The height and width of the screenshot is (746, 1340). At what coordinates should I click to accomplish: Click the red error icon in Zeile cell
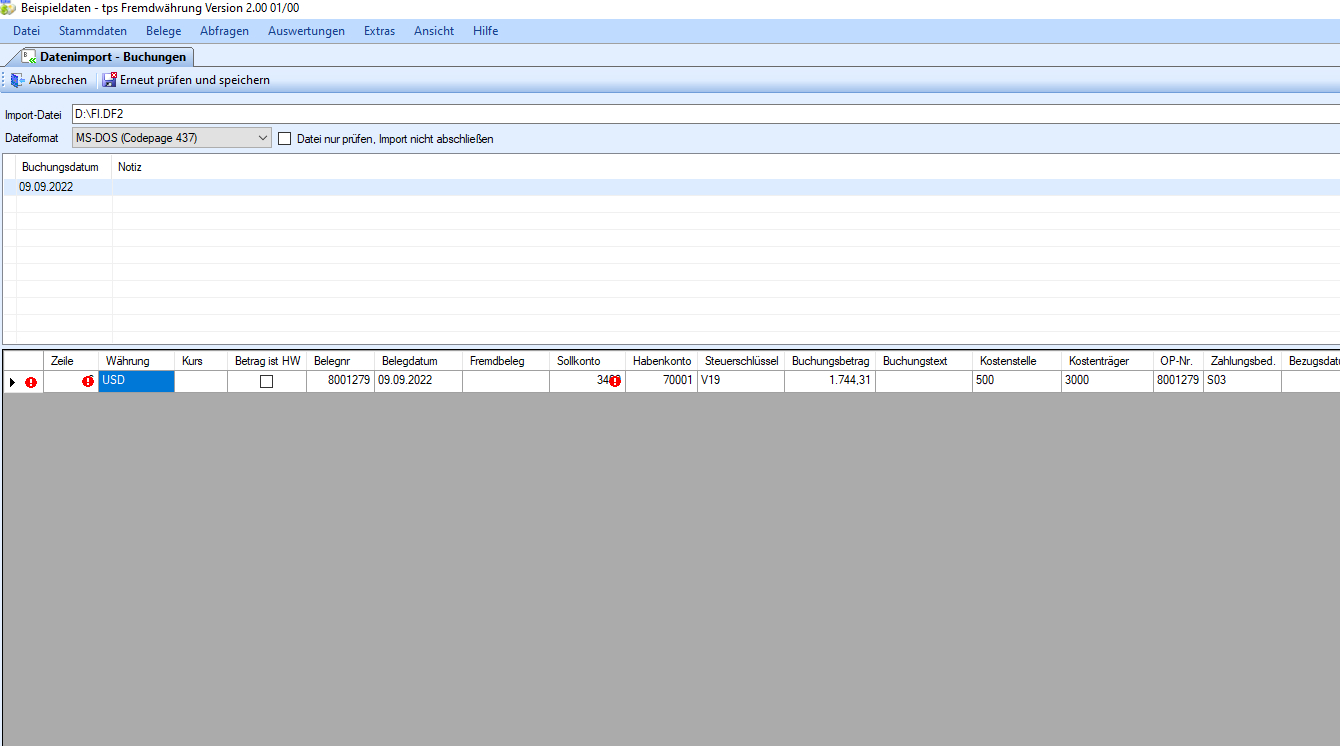tap(88, 381)
